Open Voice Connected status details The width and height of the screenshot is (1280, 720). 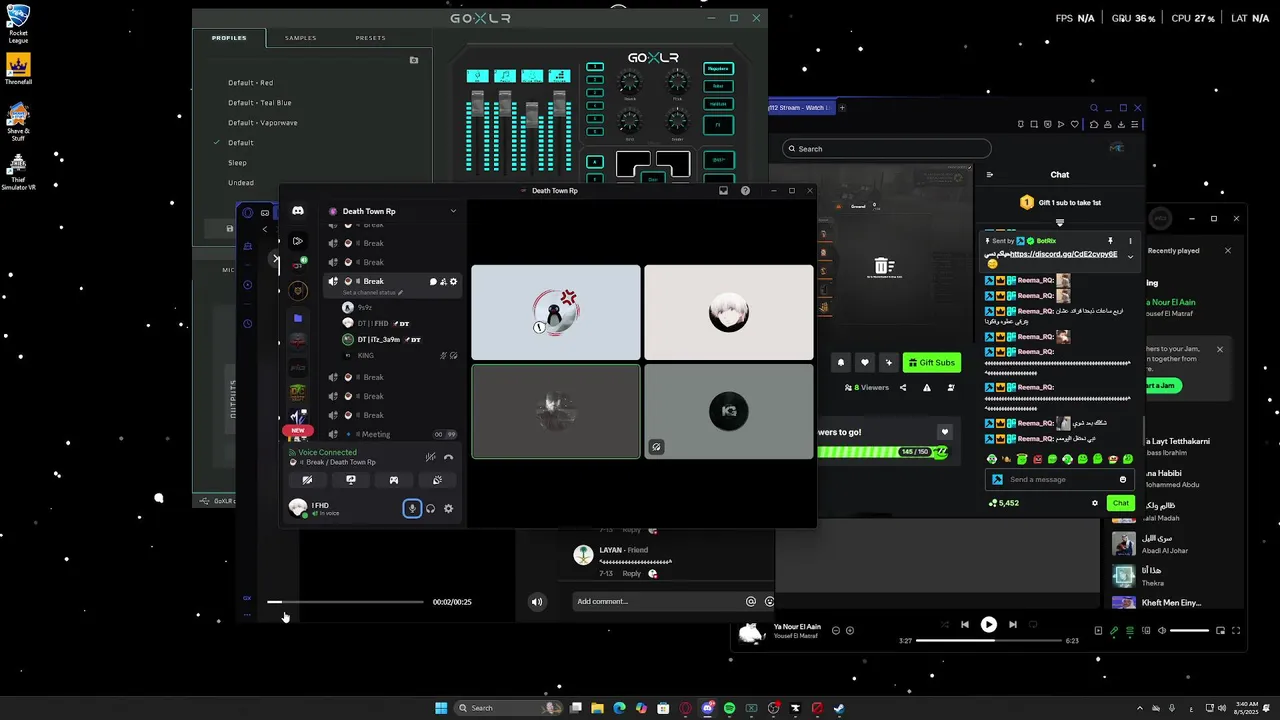(x=327, y=453)
